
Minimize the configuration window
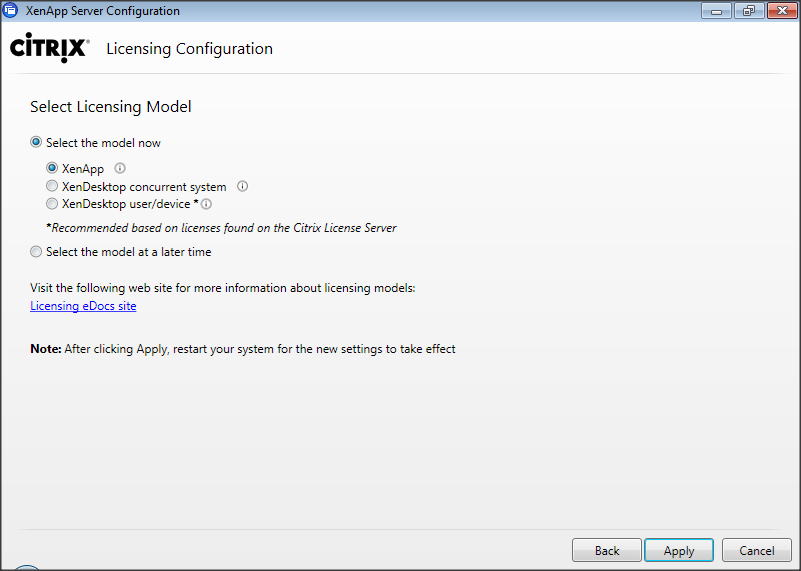[716, 11]
